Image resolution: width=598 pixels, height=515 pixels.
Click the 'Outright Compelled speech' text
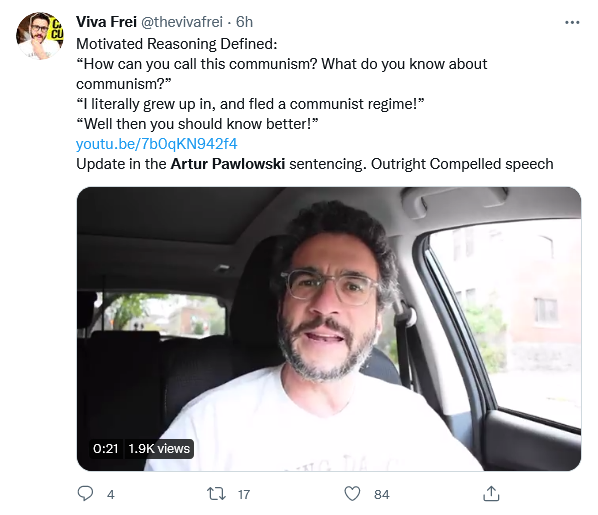(x=462, y=164)
